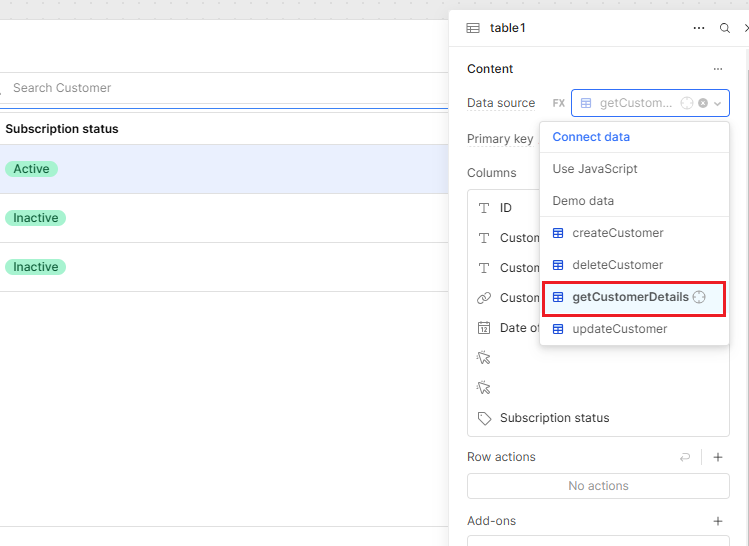Image resolution: width=749 pixels, height=546 pixels.
Task: Click the Add-ons section label
Action: coord(492,521)
